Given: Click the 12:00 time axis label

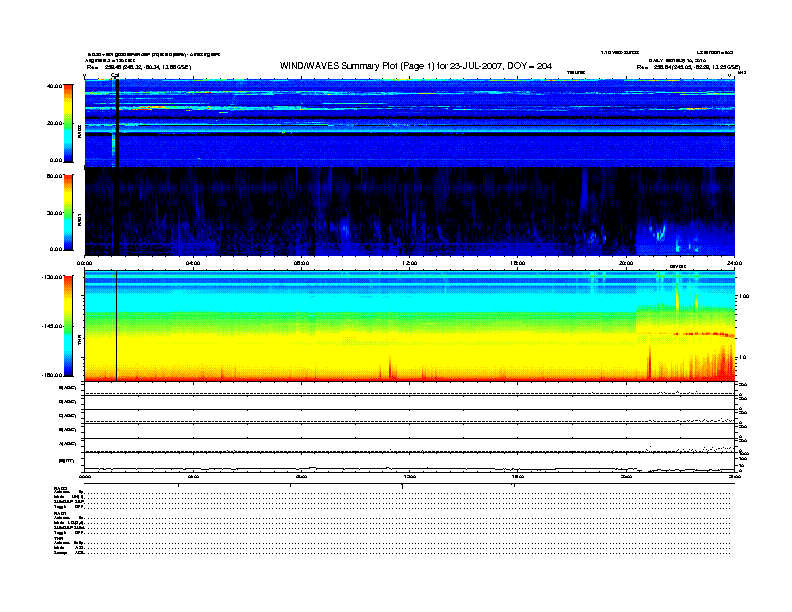Looking at the screenshot, I should tap(409, 263).
